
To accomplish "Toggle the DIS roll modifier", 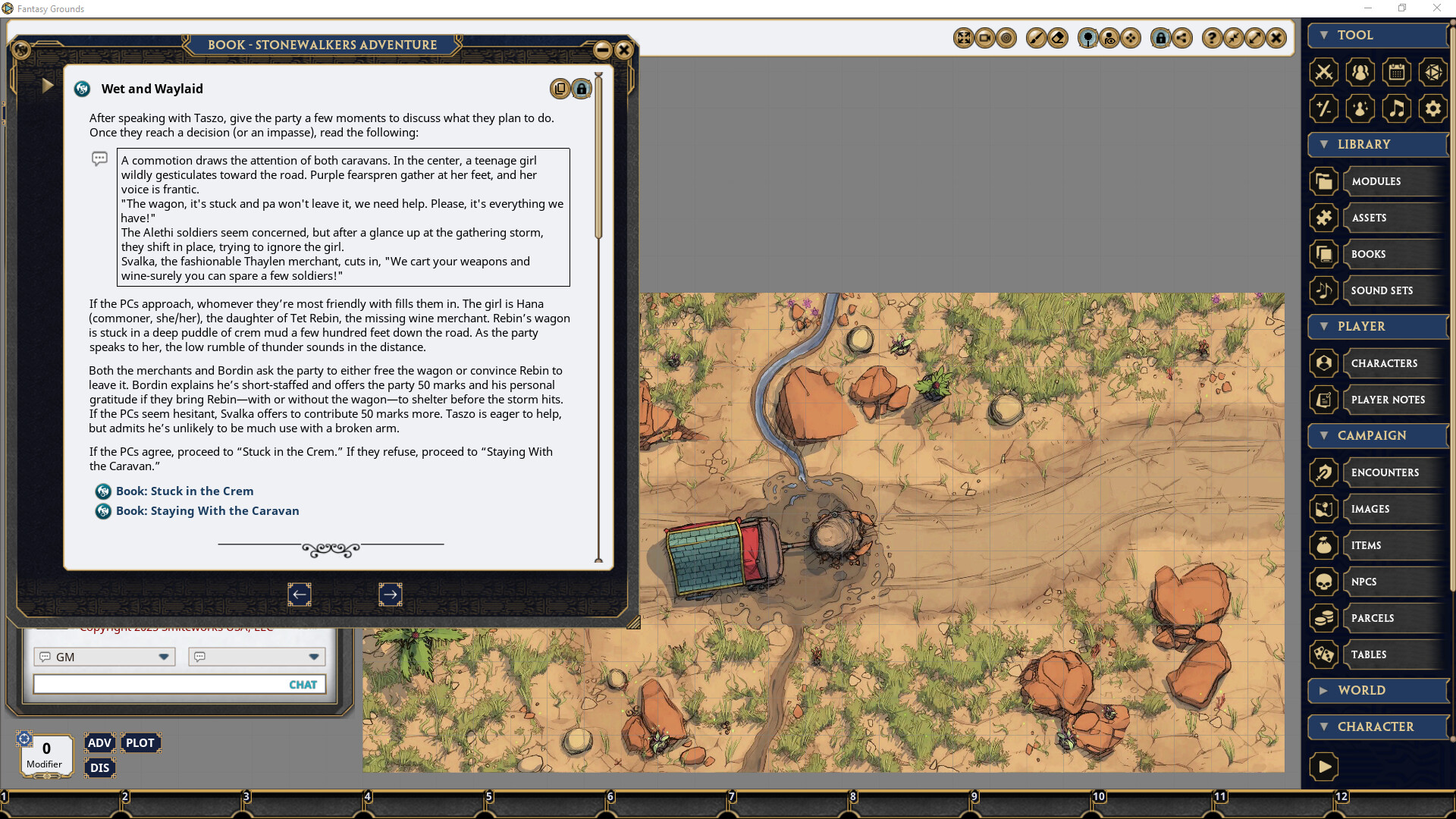I will click(x=99, y=767).
